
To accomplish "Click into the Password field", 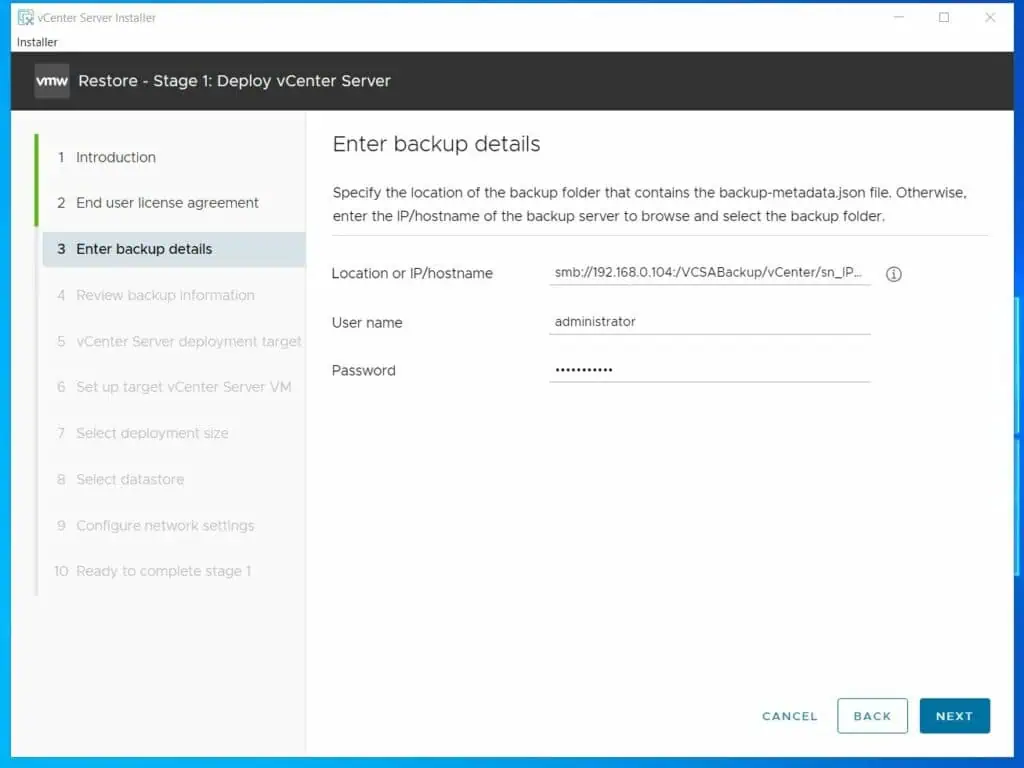I will (710, 370).
